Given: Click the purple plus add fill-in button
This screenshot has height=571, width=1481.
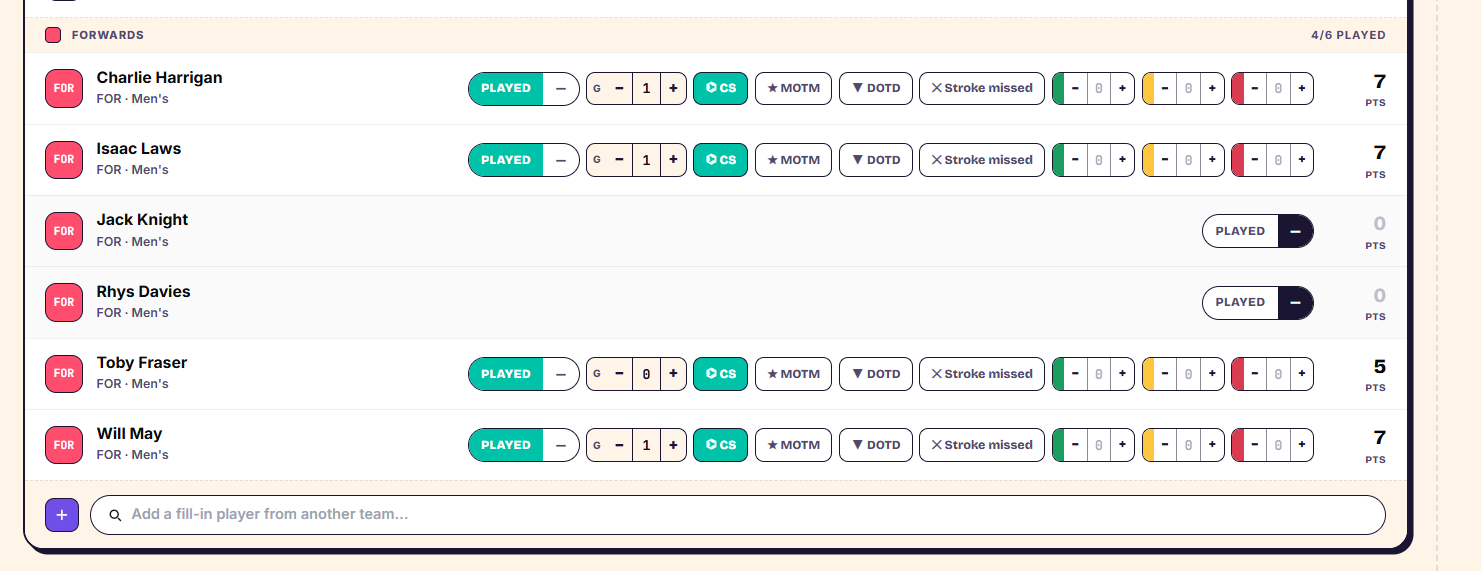Looking at the screenshot, I should pos(61,515).
